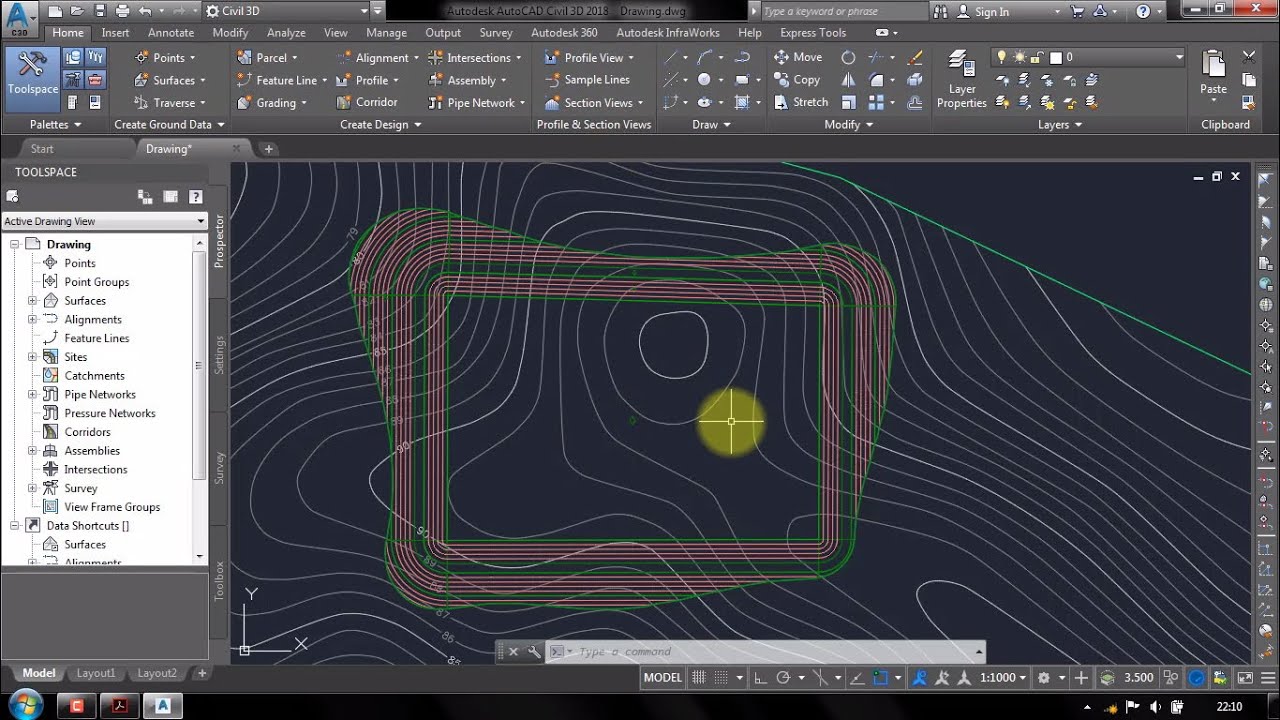Click the layer color white swatch

(x=1055, y=58)
